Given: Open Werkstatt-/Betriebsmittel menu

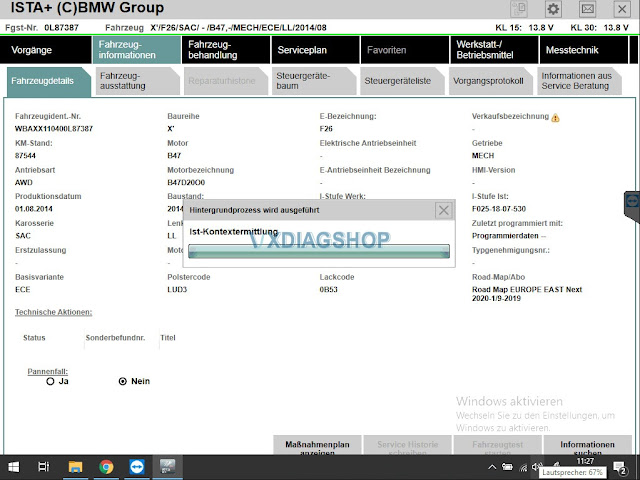Looking at the screenshot, I should (x=494, y=50).
